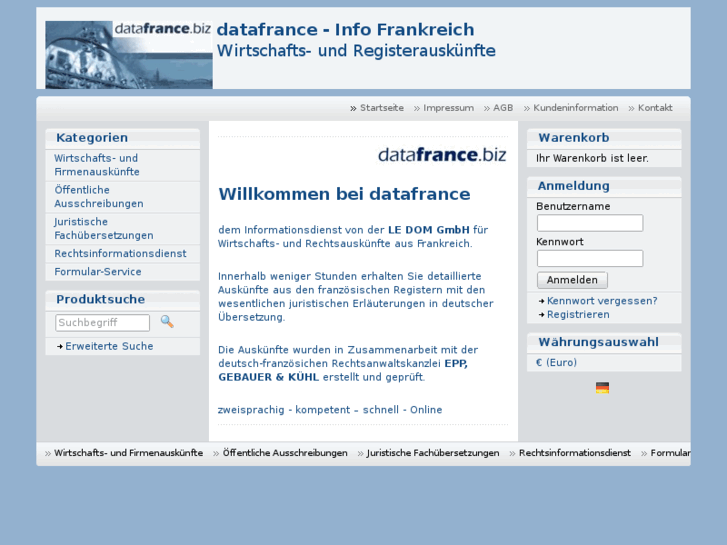
Task: Click the Kategorien box heading
Action: click(92, 137)
